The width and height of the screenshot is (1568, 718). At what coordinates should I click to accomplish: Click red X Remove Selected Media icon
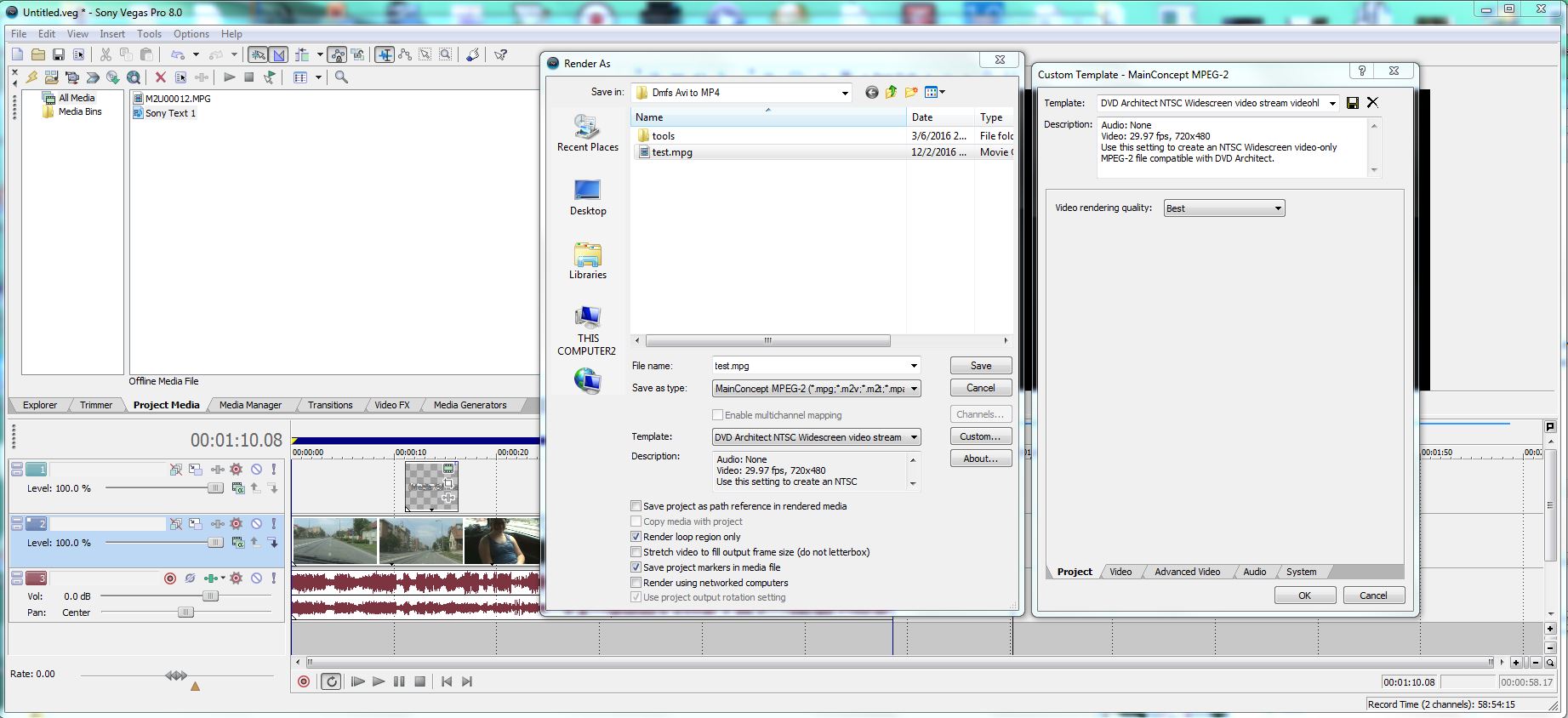tap(160, 77)
